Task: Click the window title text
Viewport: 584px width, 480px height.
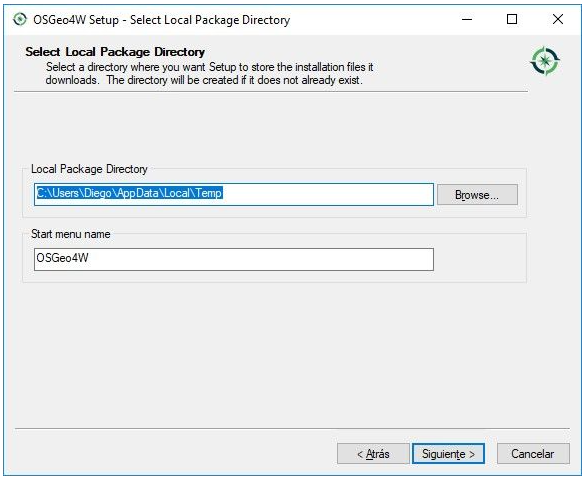Action: coord(162,19)
